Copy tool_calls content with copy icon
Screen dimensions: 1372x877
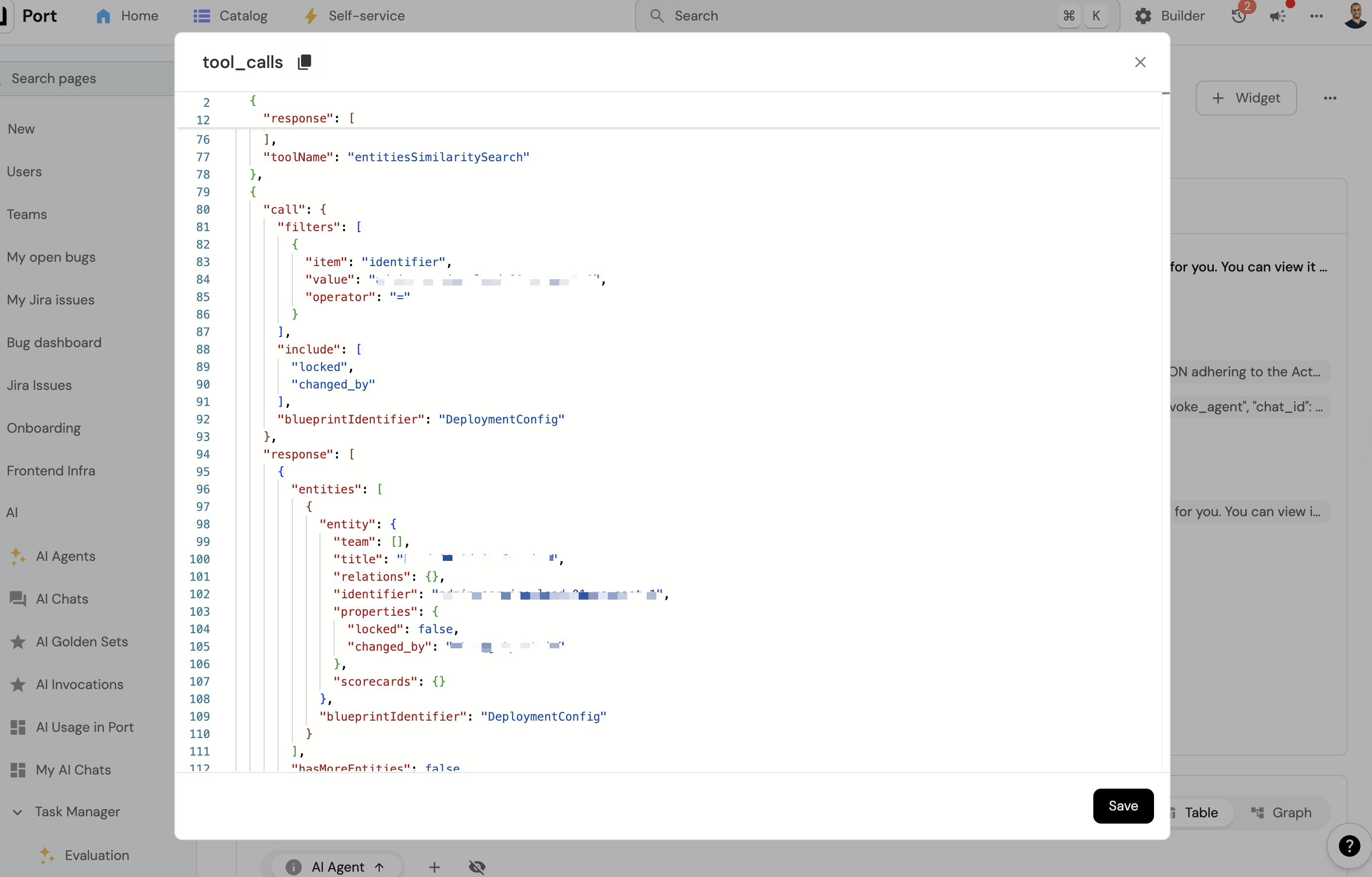pos(304,62)
